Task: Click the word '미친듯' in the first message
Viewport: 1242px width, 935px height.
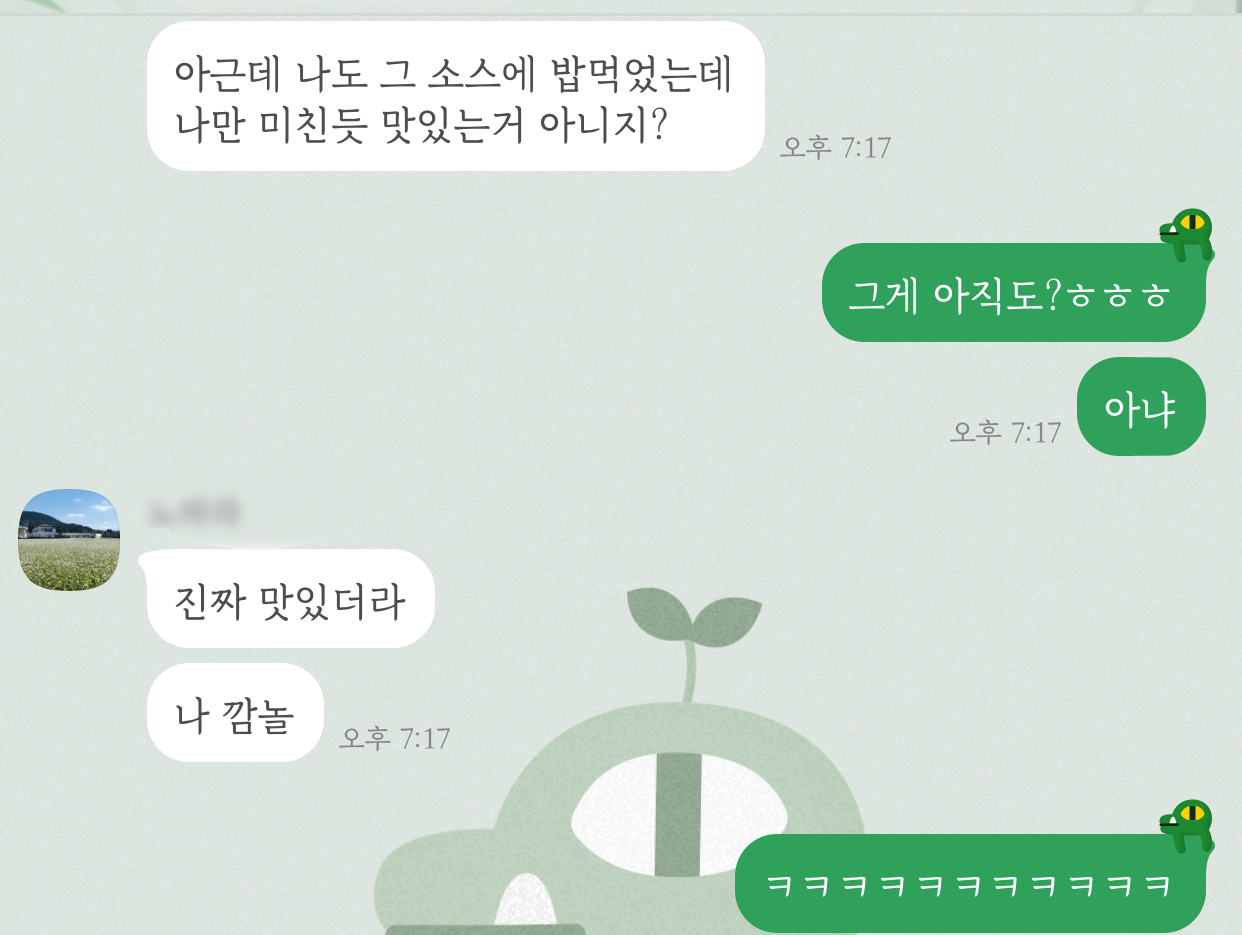Action: (x=321, y=125)
